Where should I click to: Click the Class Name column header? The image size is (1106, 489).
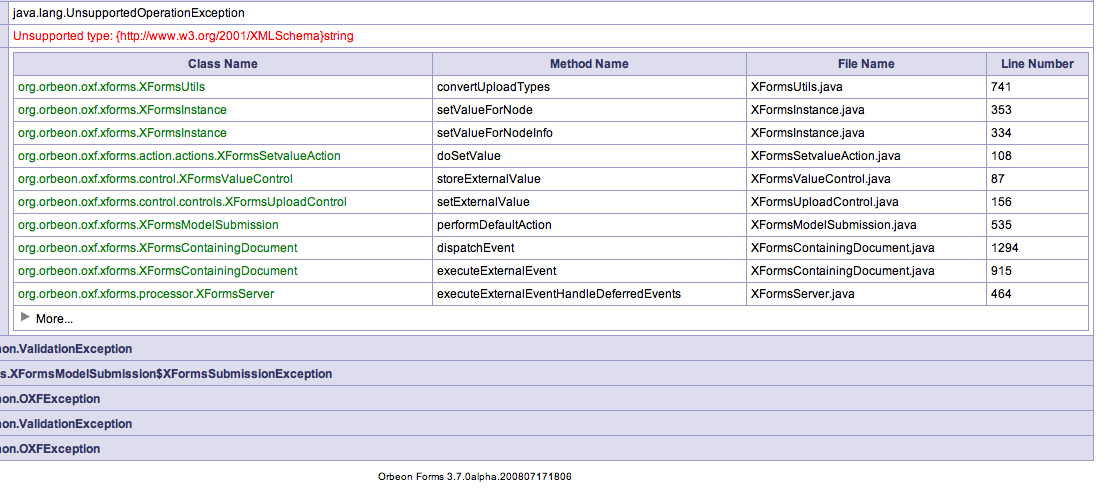[222, 63]
